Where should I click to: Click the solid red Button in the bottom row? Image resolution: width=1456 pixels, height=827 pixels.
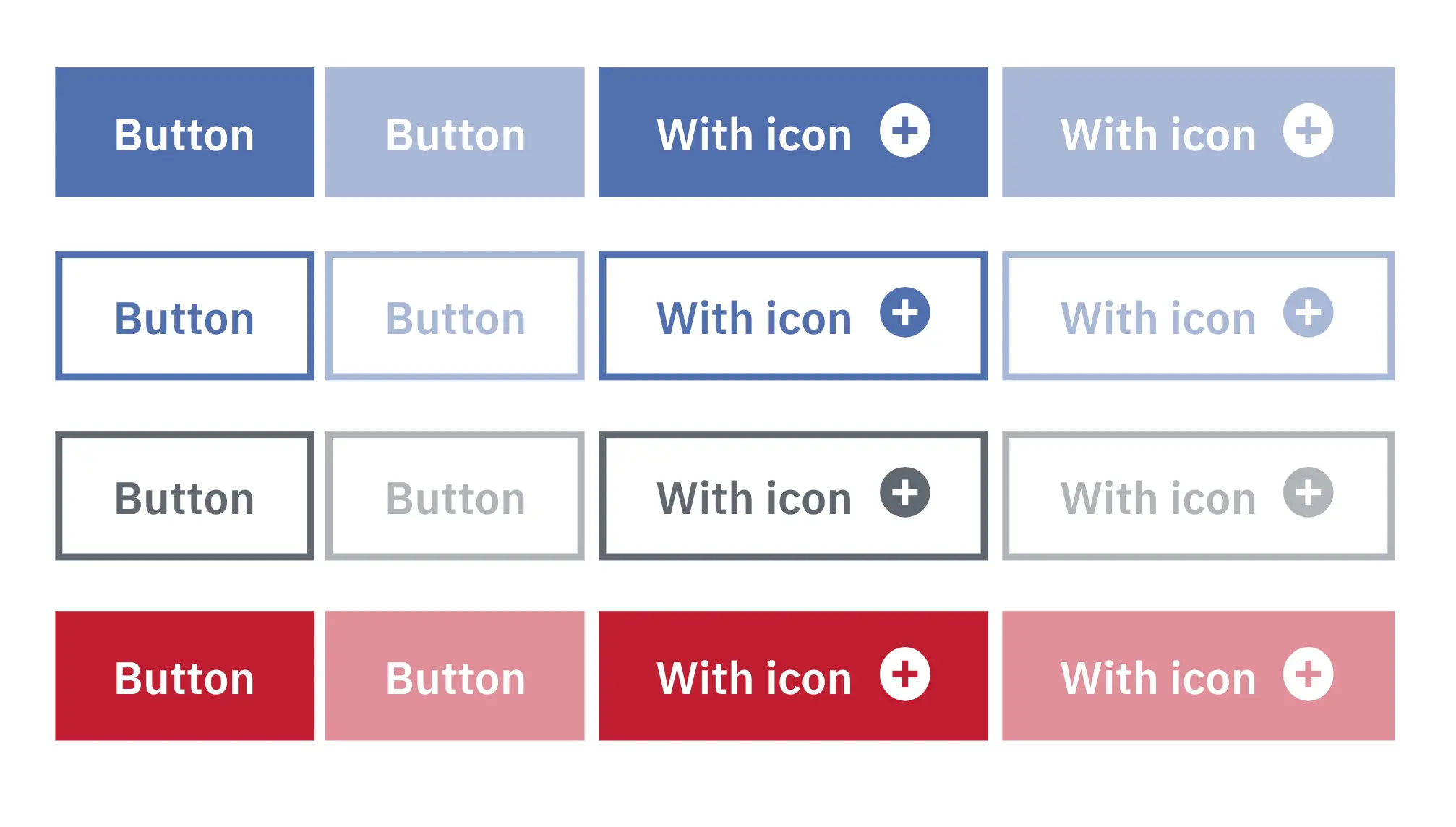coord(184,676)
